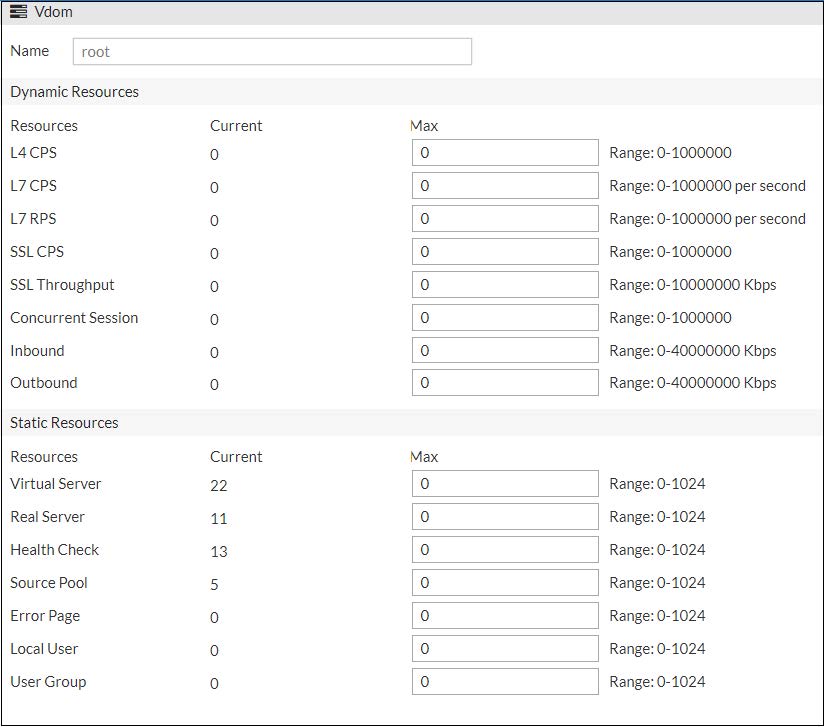Viewport: 824px width, 727px height.
Task: Click the L7 RPS label
Action: pyautogui.click(x=33, y=219)
